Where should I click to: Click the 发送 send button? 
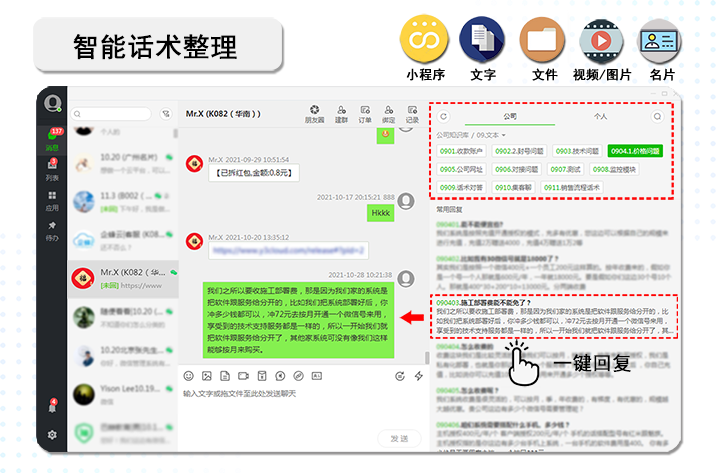point(399,439)
